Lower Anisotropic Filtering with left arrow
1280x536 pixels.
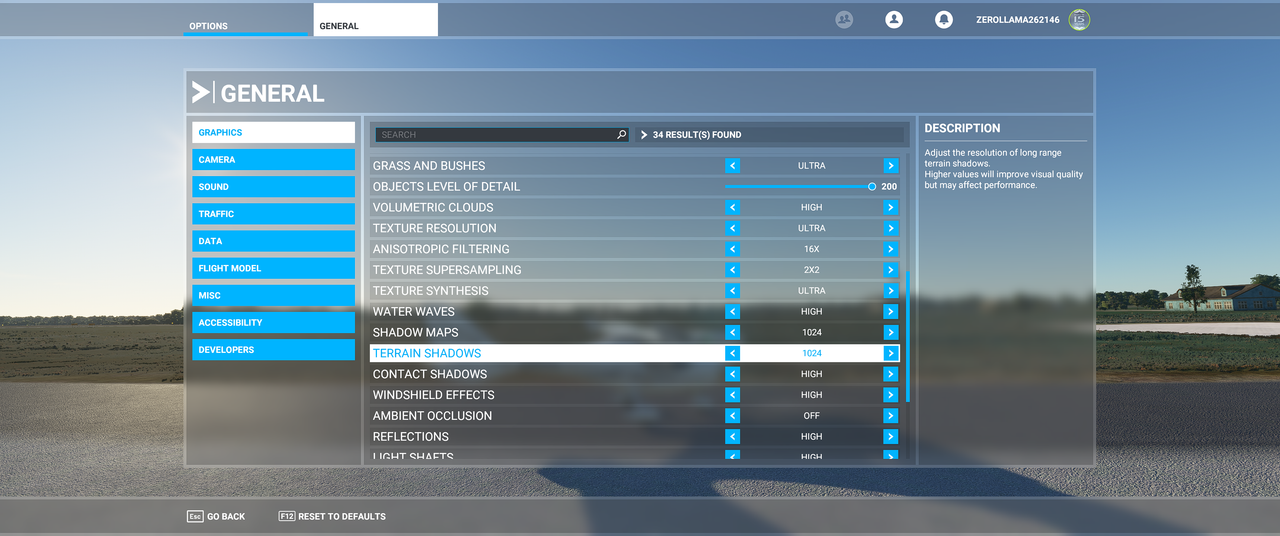point(732,249)
